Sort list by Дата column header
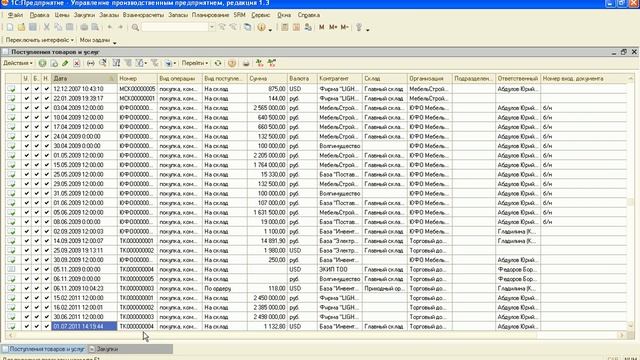The image size is (640, 360). pyautogui.click(x=84, y=78)
